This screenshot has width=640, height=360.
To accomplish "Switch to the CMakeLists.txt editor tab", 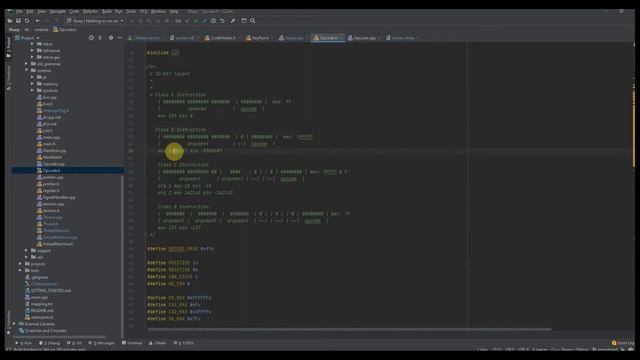I will pyautogui.click(x=146, y=38).
